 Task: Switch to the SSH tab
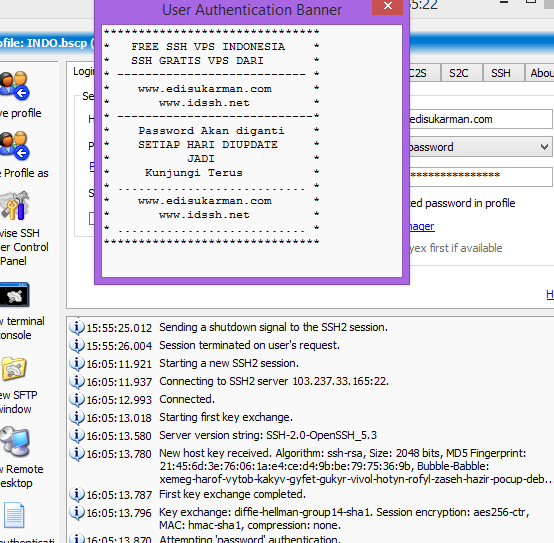click(x=501, y=73)
